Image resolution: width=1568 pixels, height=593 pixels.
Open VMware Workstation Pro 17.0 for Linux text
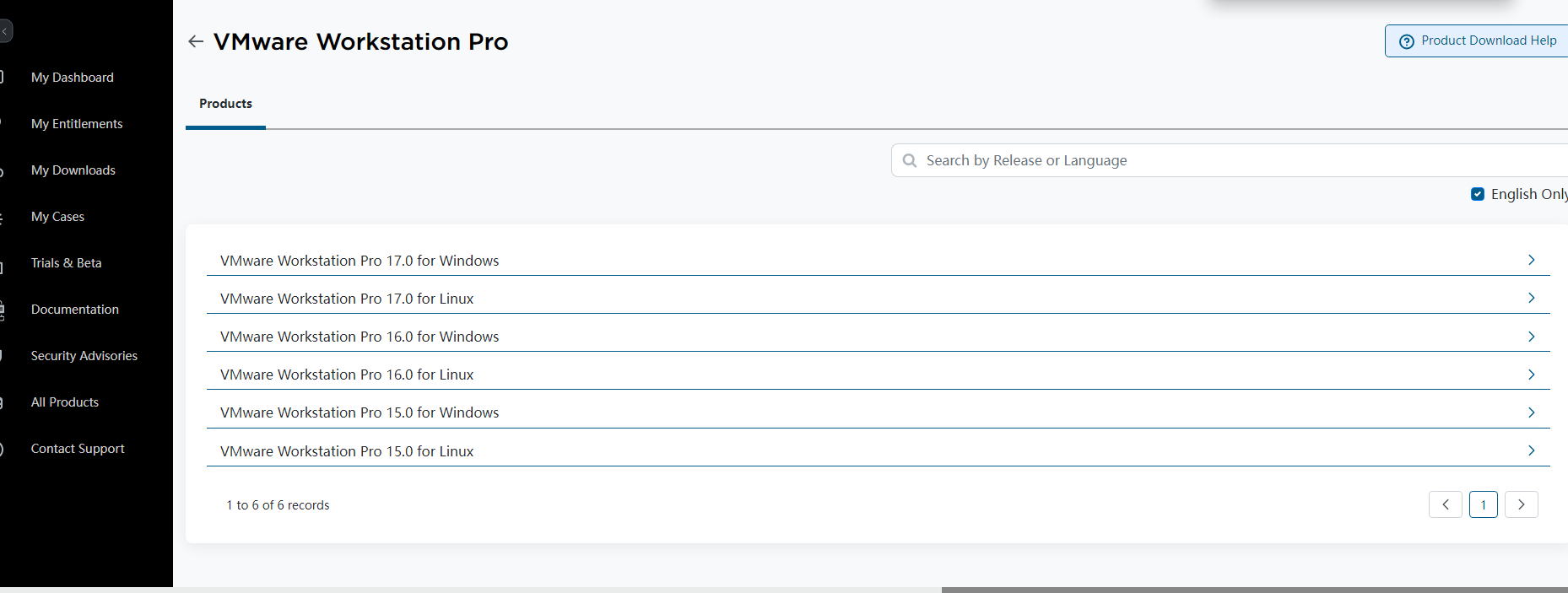(347, 299)
